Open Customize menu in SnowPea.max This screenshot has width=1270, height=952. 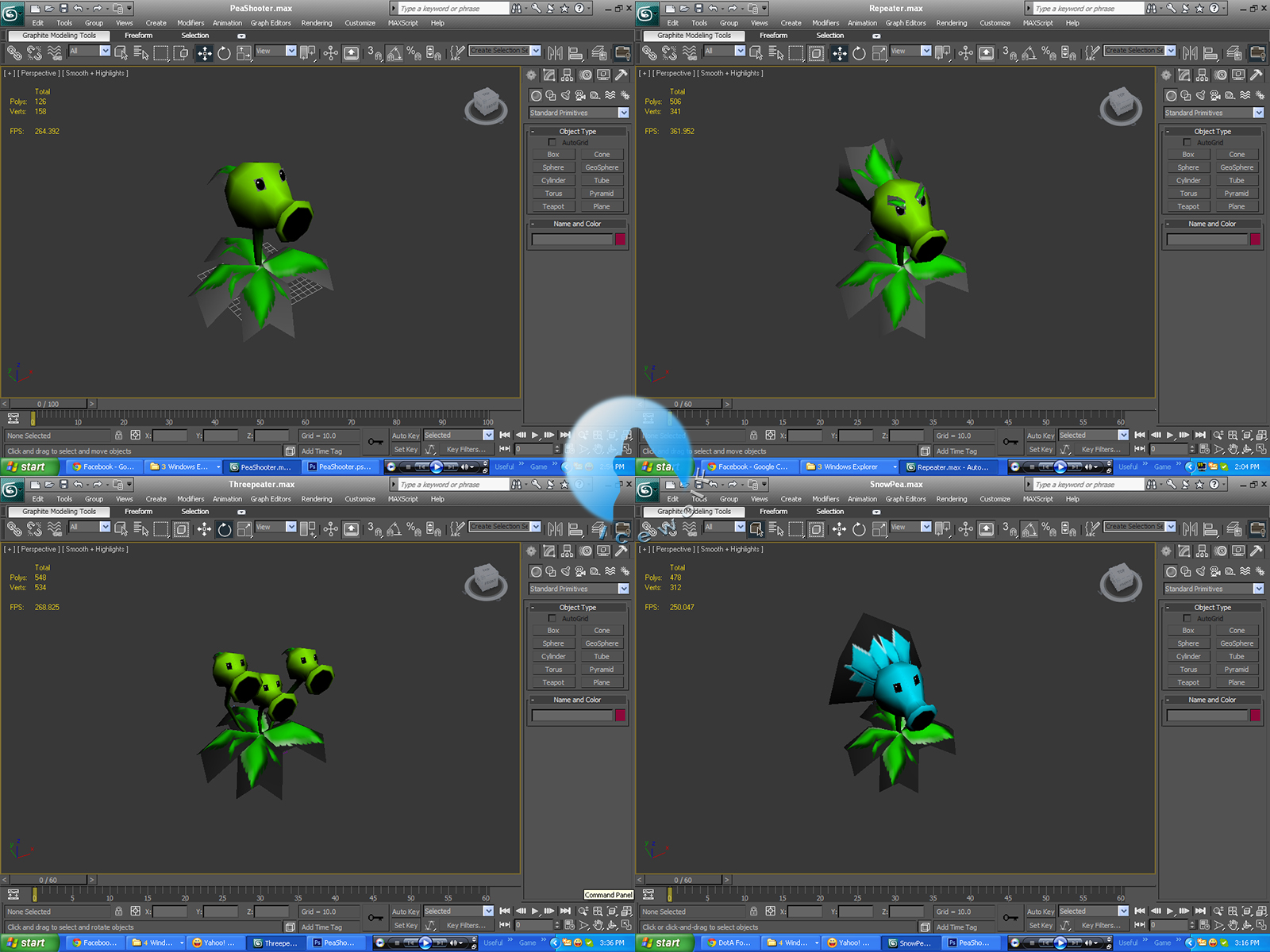click(995, 499)
